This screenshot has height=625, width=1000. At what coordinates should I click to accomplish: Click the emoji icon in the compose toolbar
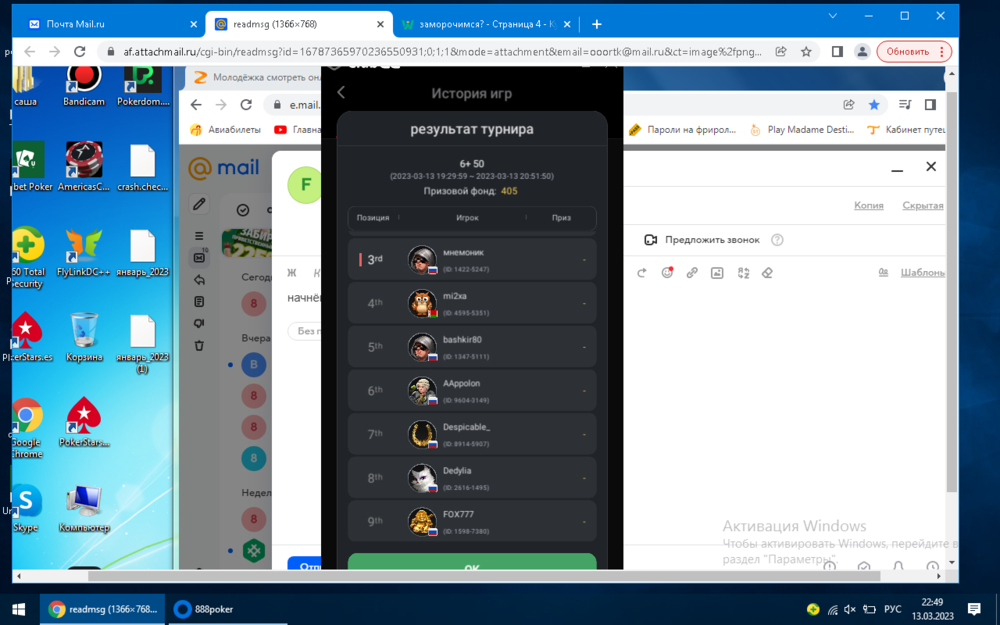[x=667, y=272]
